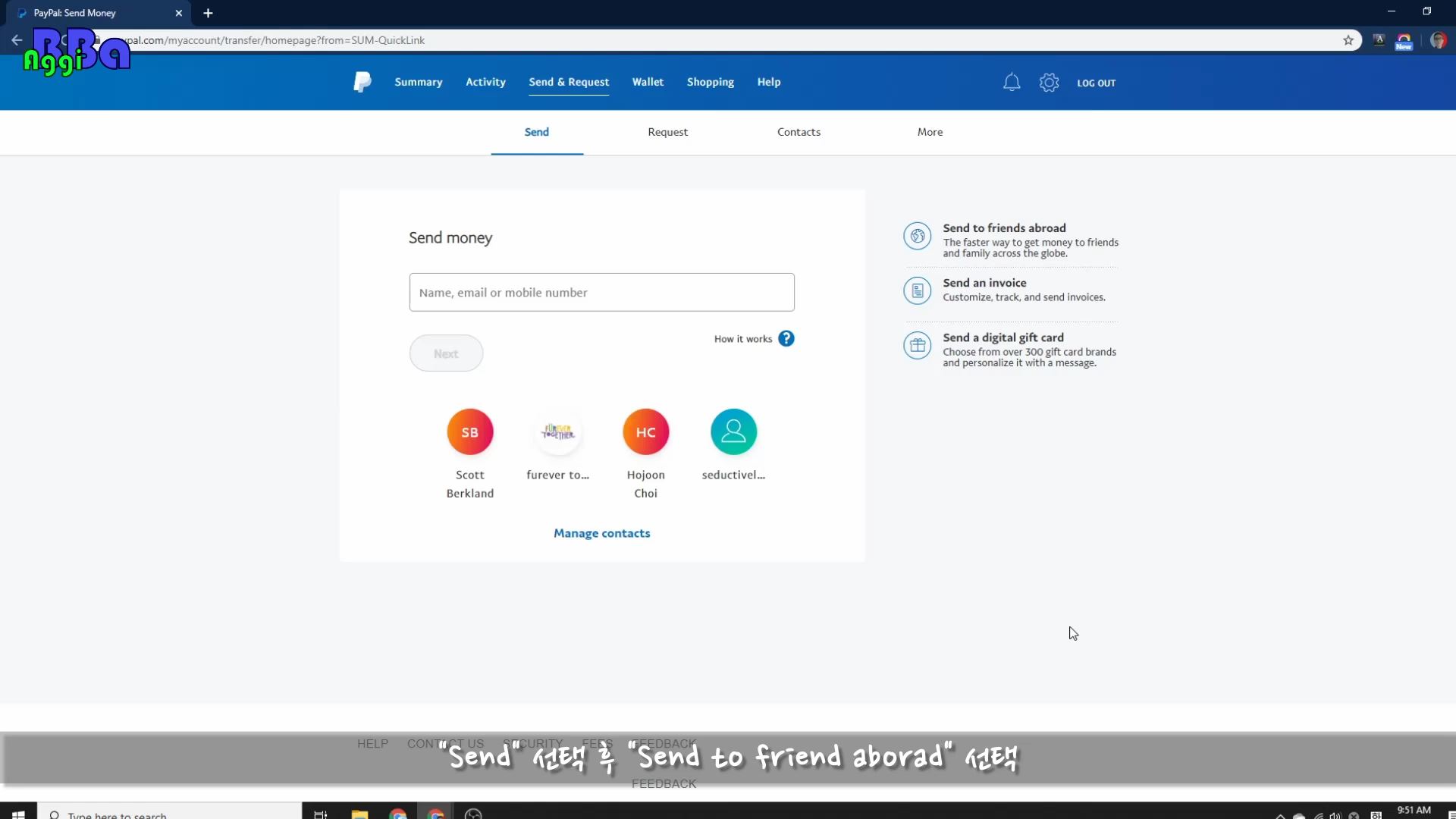Viewport: 1456px width, 819px height.
Task: Open the Activity menu item
Action: (x=485, y=82)
